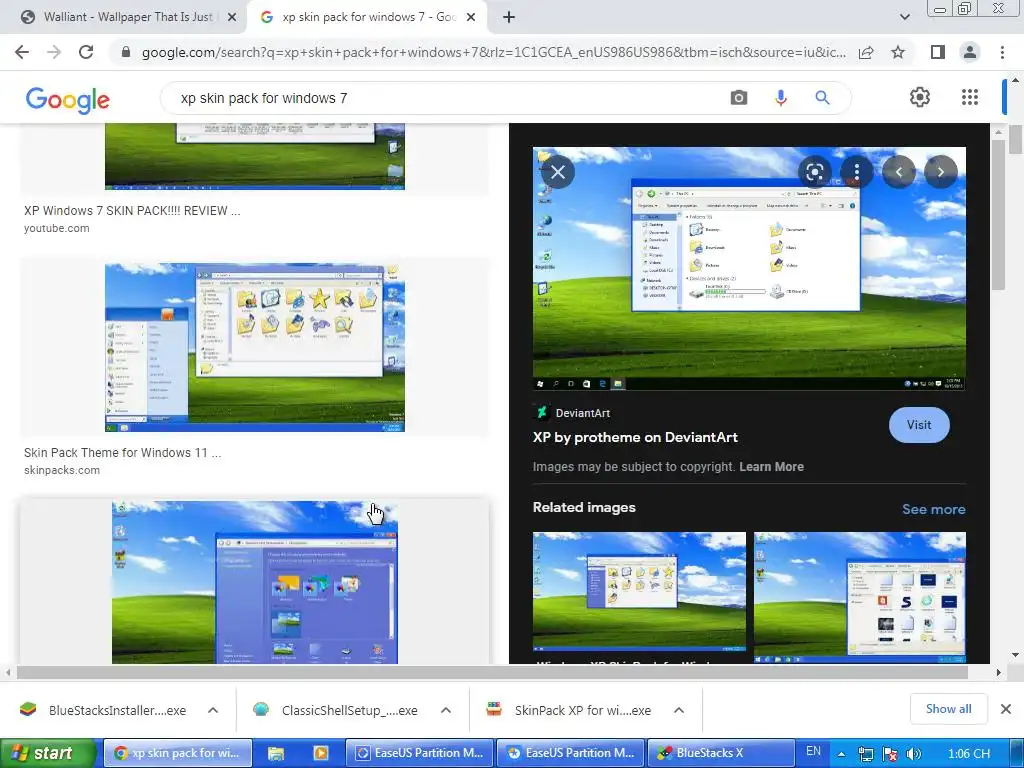Click the preview panel vertical scrollbar
Image resolution: width=1024 pixels, height=768 pixels.
click(x=998, y=216)
